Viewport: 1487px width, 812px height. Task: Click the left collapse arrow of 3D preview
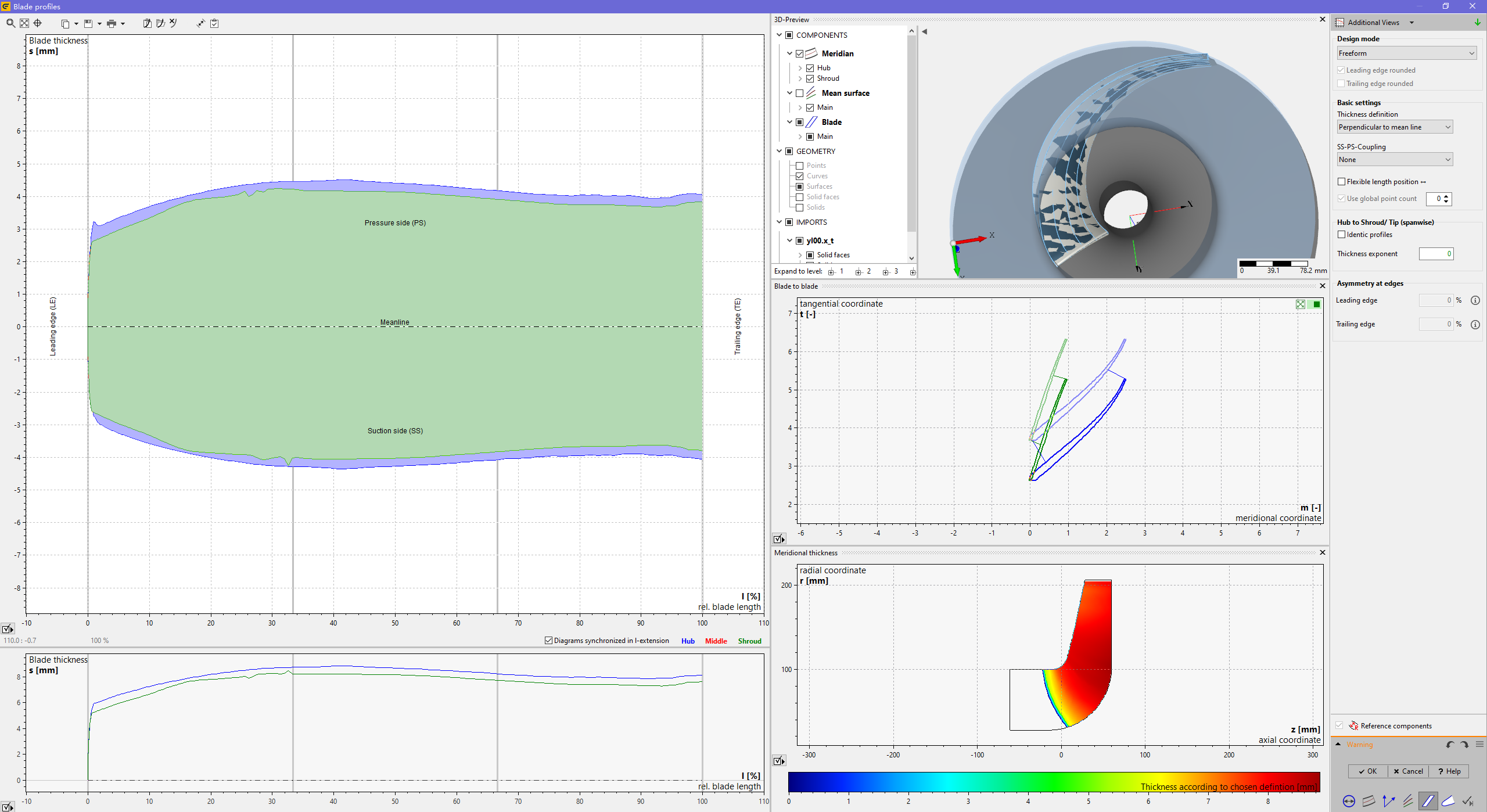[x=925, y=32]
